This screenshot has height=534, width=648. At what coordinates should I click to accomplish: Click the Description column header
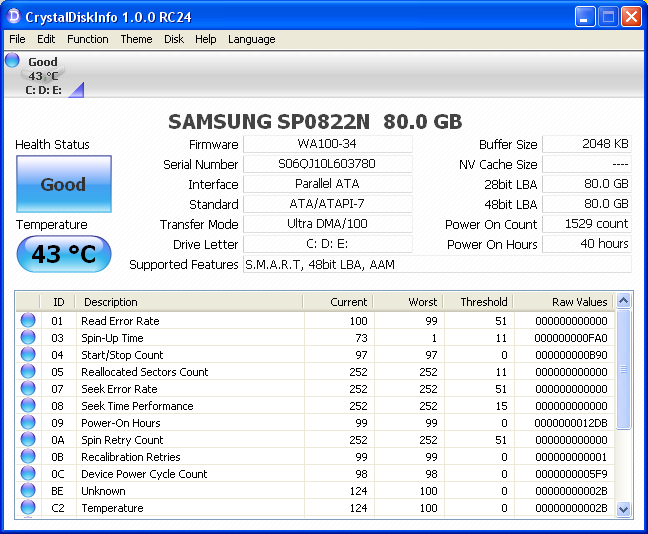click(189, 302)
